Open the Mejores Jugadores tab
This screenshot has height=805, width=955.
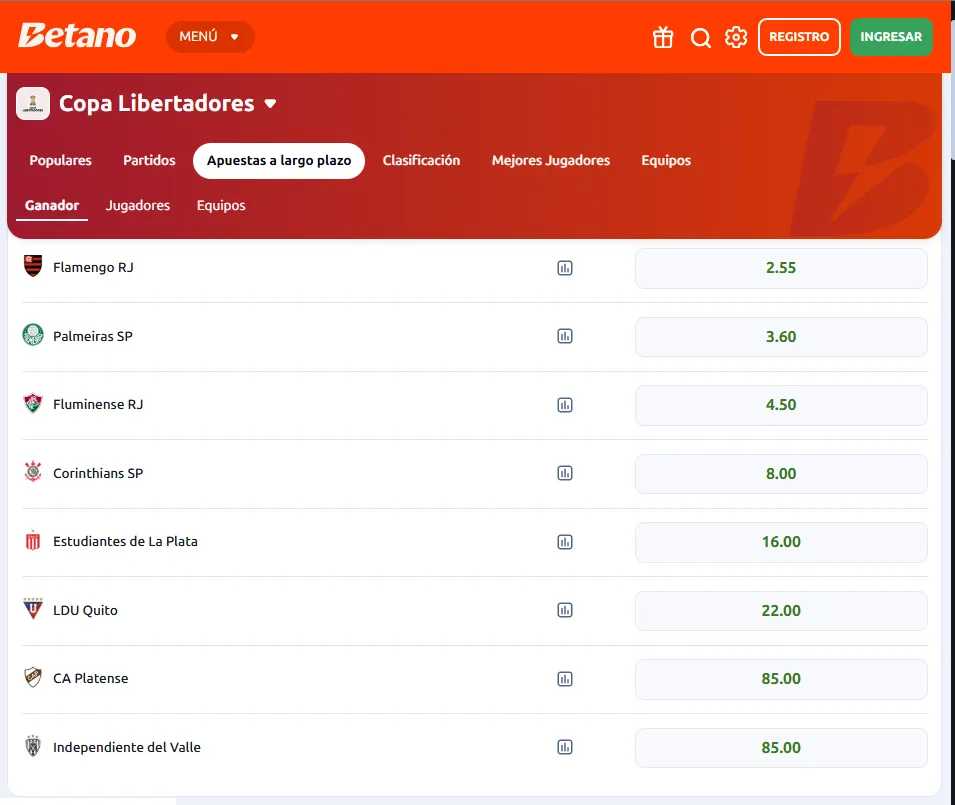(551, 161)
